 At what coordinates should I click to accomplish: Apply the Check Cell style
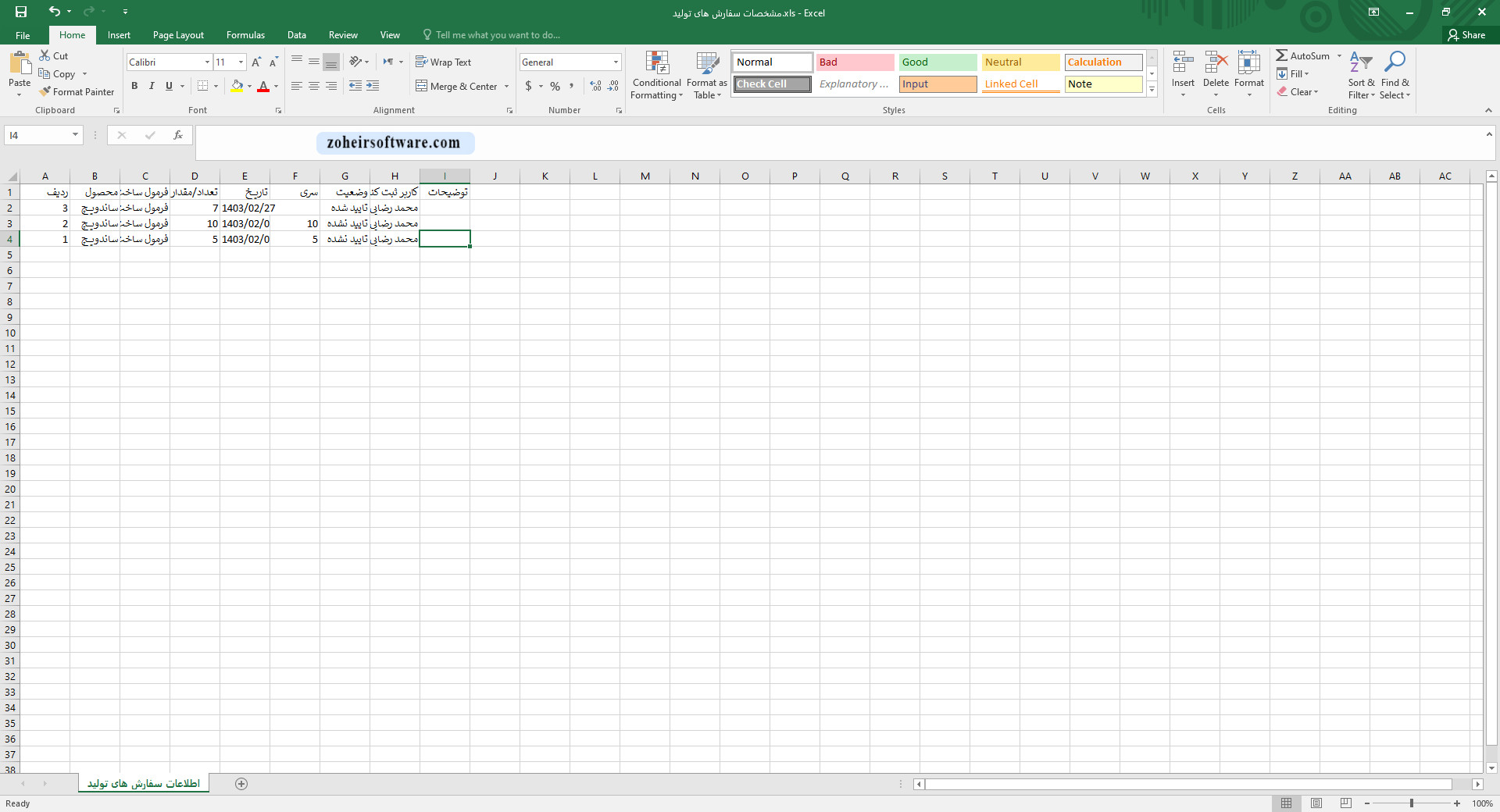point(772,84)
